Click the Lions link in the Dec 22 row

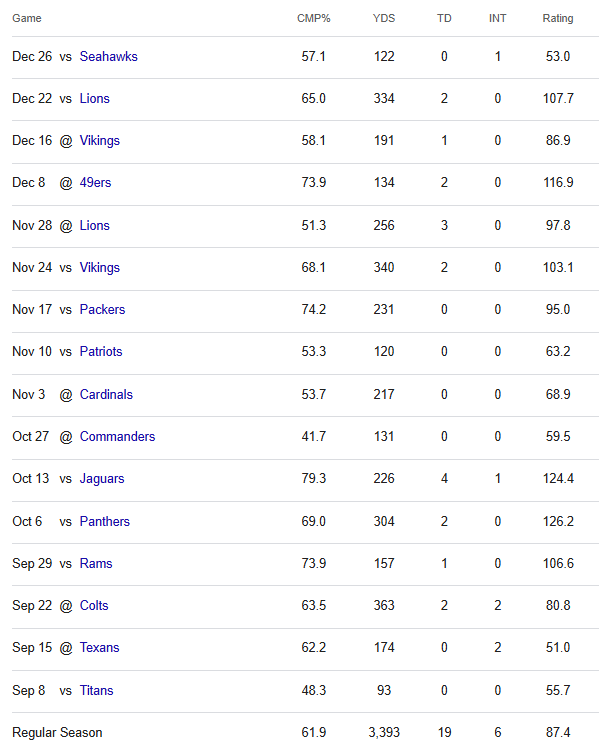pos(95,99)
